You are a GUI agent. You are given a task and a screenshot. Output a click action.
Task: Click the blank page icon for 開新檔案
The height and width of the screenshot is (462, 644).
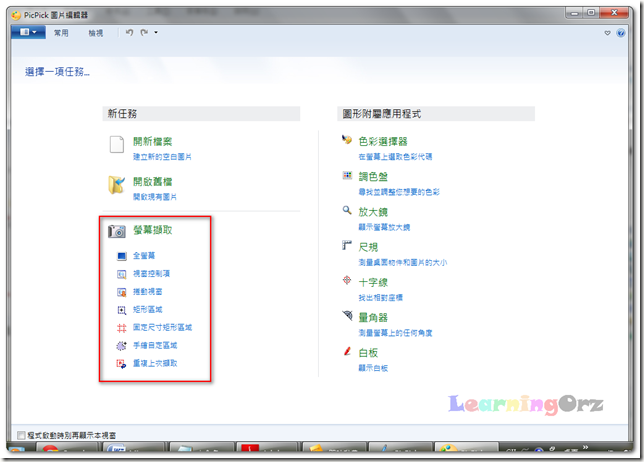[117, 145]
